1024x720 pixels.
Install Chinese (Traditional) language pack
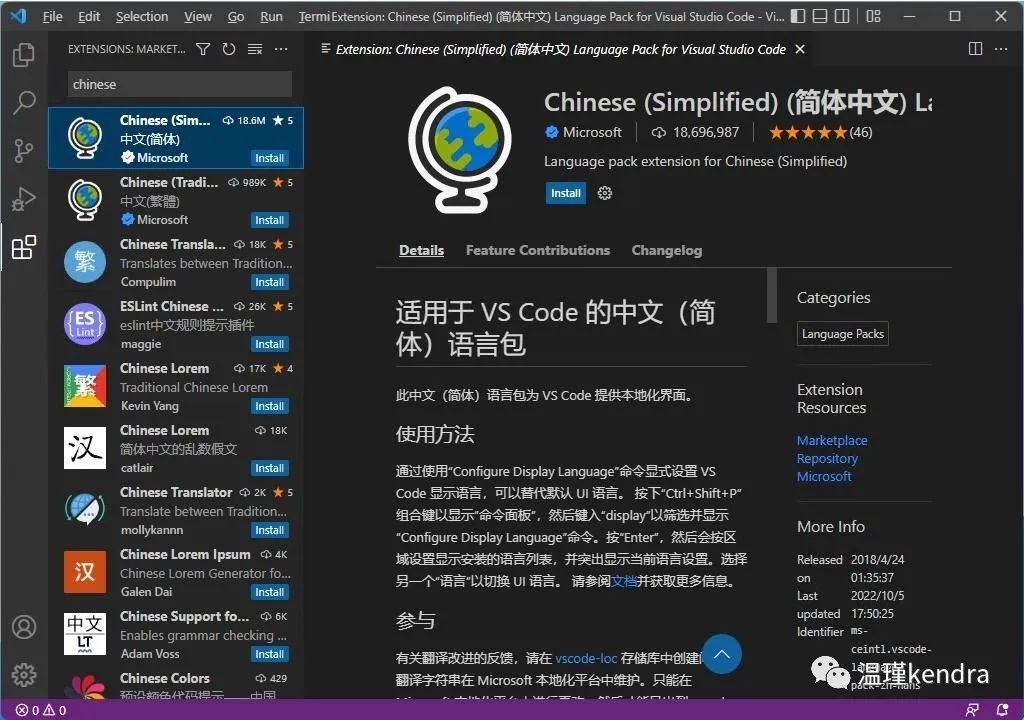[x=270, y=220]
